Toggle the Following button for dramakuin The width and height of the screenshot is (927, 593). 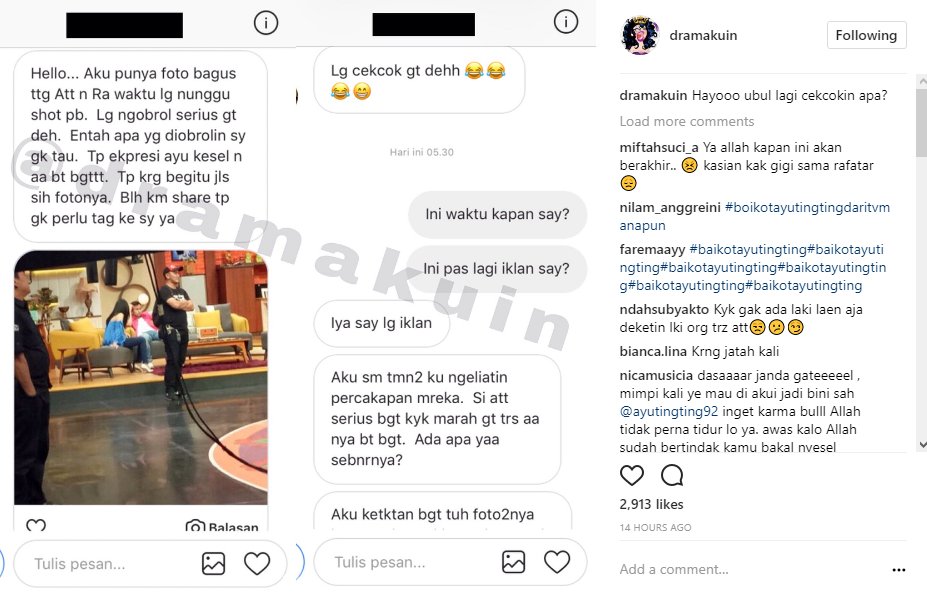click(x=866, y=35)
